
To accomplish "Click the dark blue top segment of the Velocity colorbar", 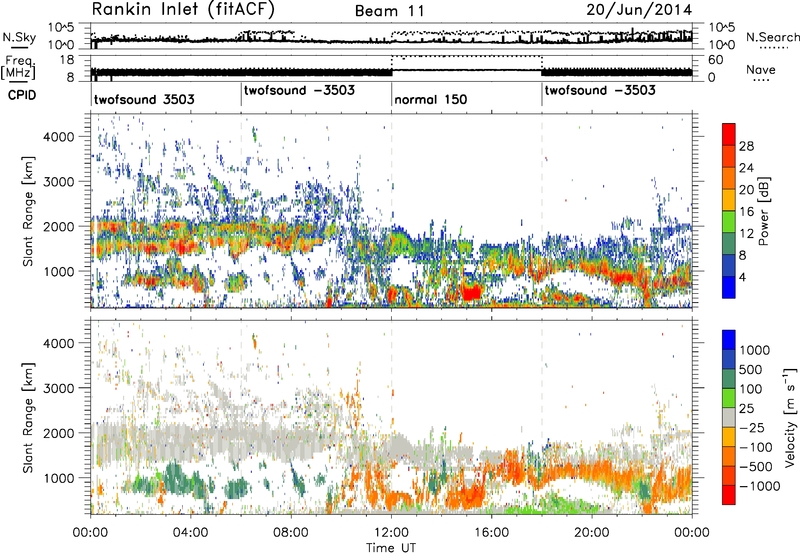I will click(729, 340).
